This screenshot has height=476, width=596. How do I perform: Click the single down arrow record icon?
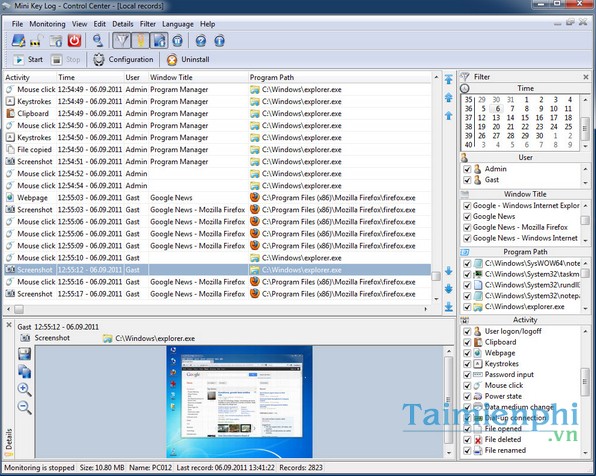coord(449,271)
